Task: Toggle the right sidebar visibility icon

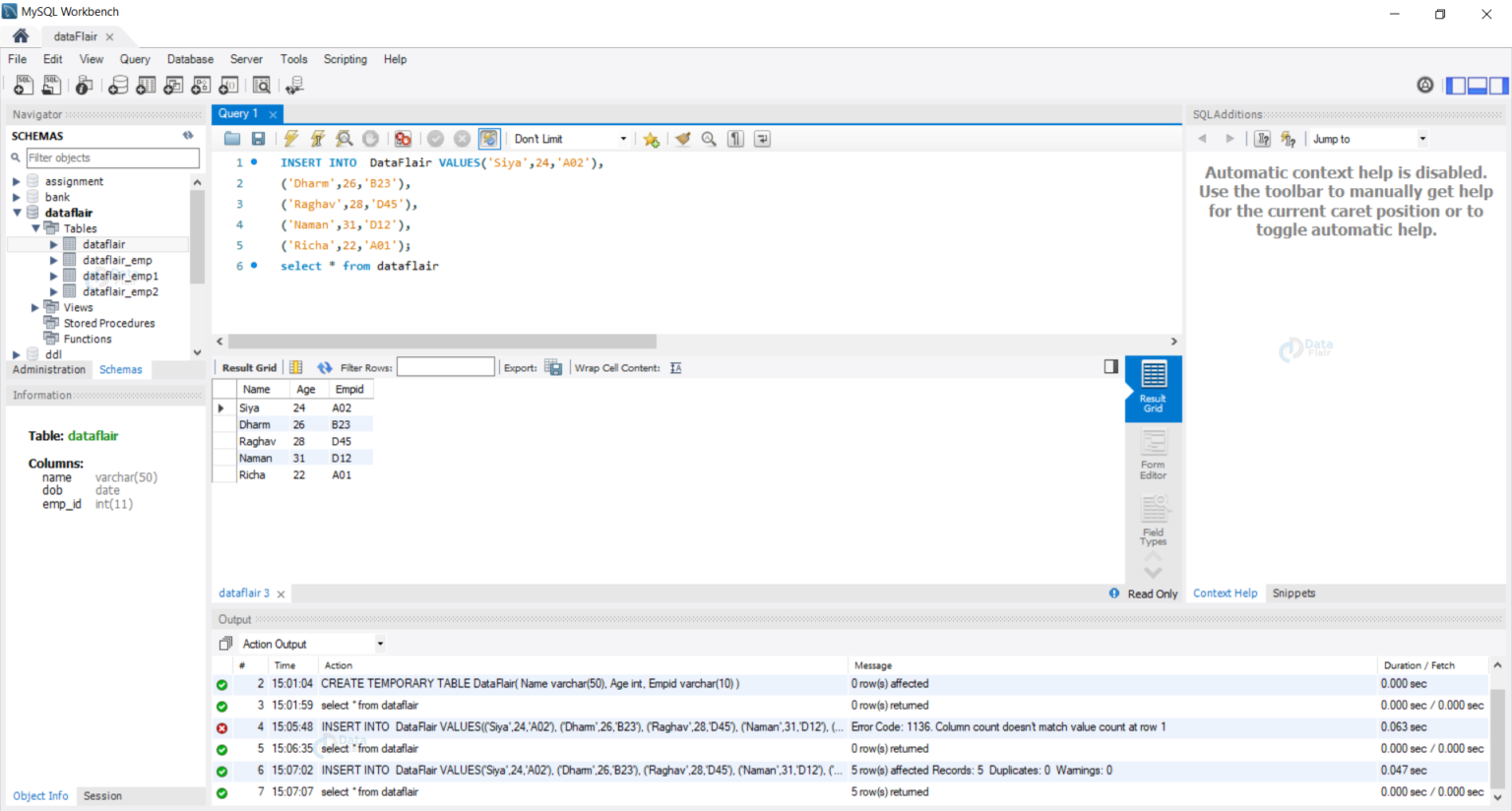Action: pos(1498,86)
